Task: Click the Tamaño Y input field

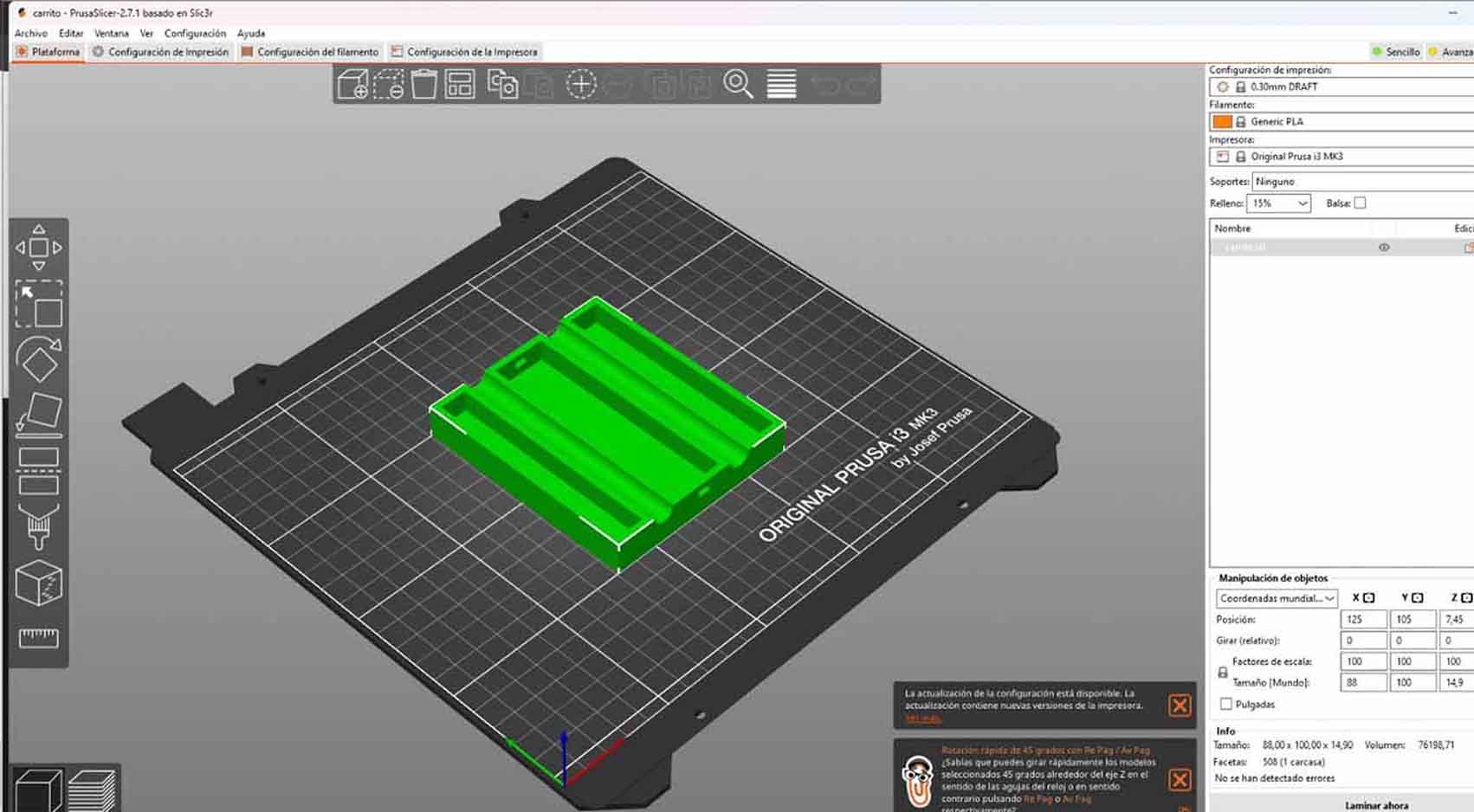Action: [1413, 682]
